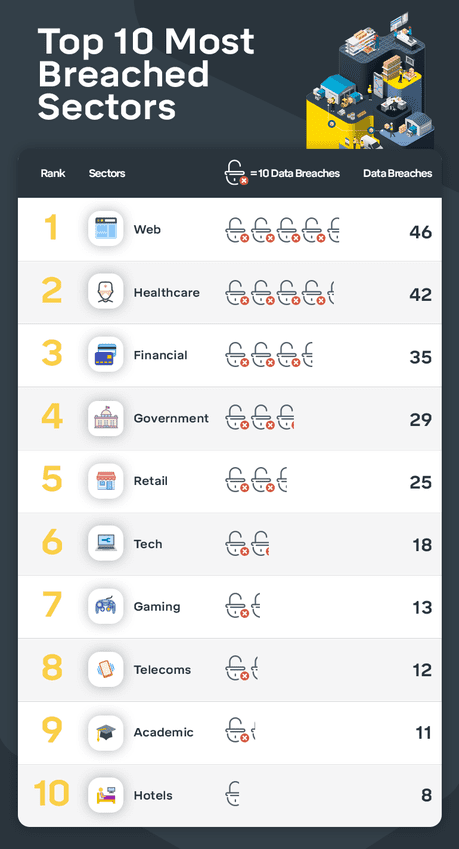This screenshot has width=459, height=849.
Task: Select the Hotels bed icon
Action: 106,795
